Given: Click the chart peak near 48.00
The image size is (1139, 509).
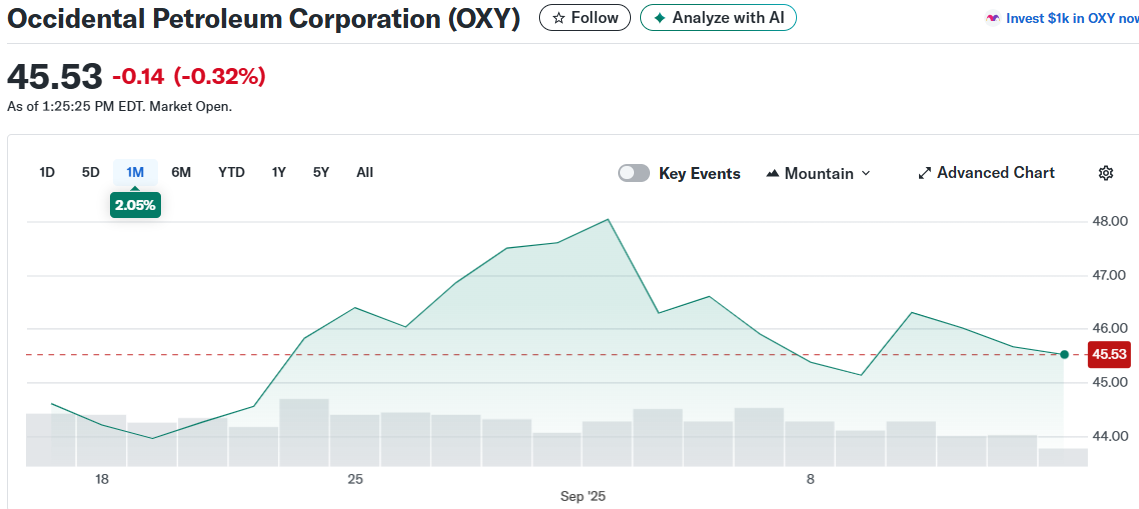Looking at the screenshot, I should pos(608,219).
